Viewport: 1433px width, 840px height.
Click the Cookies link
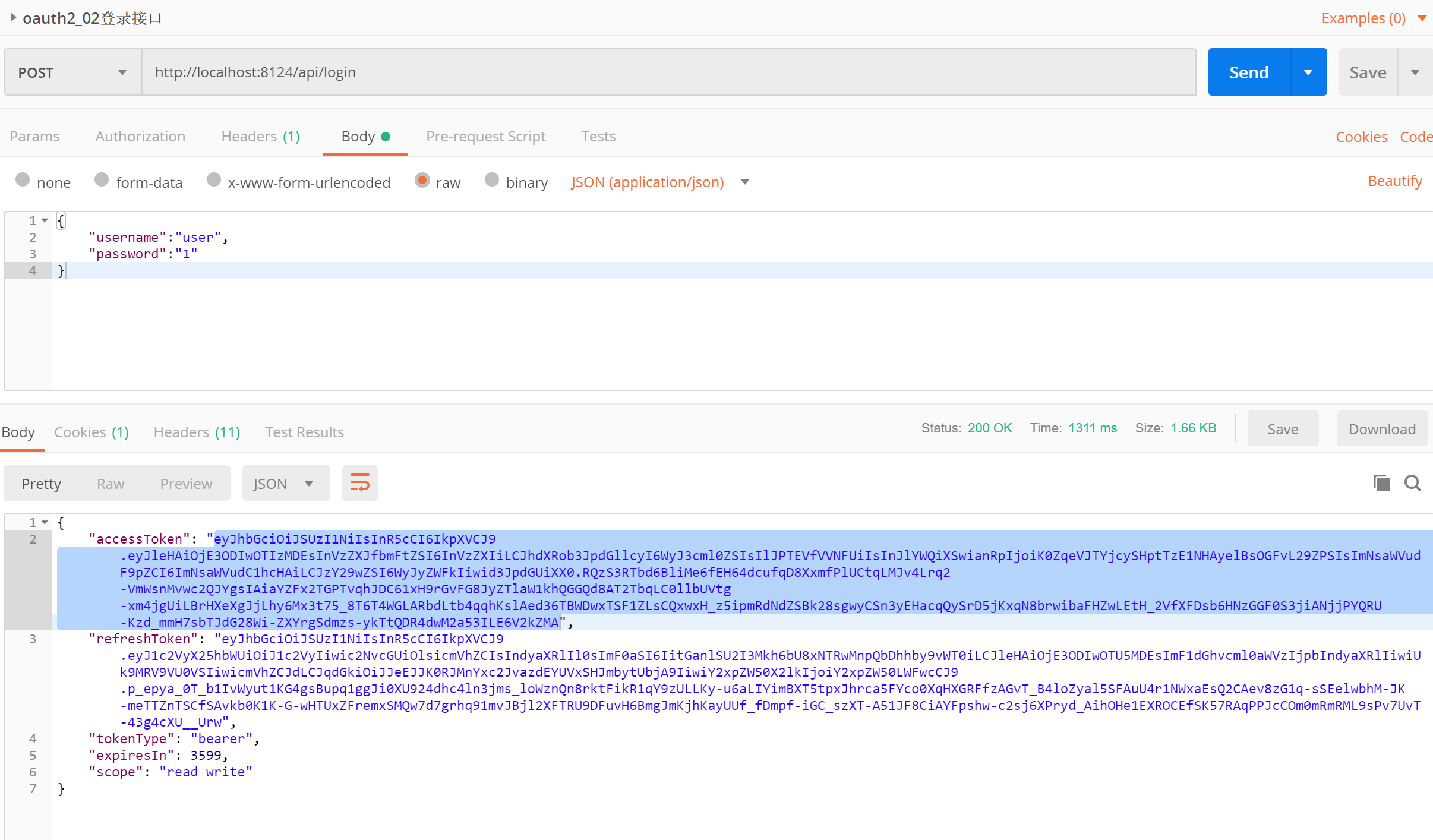[x=1362, y=137]
